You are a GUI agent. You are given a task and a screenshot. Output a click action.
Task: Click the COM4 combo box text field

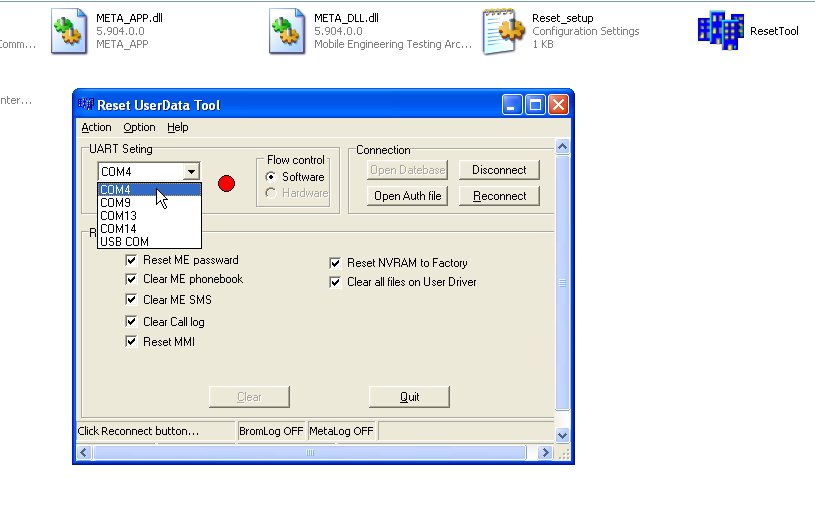140,172
